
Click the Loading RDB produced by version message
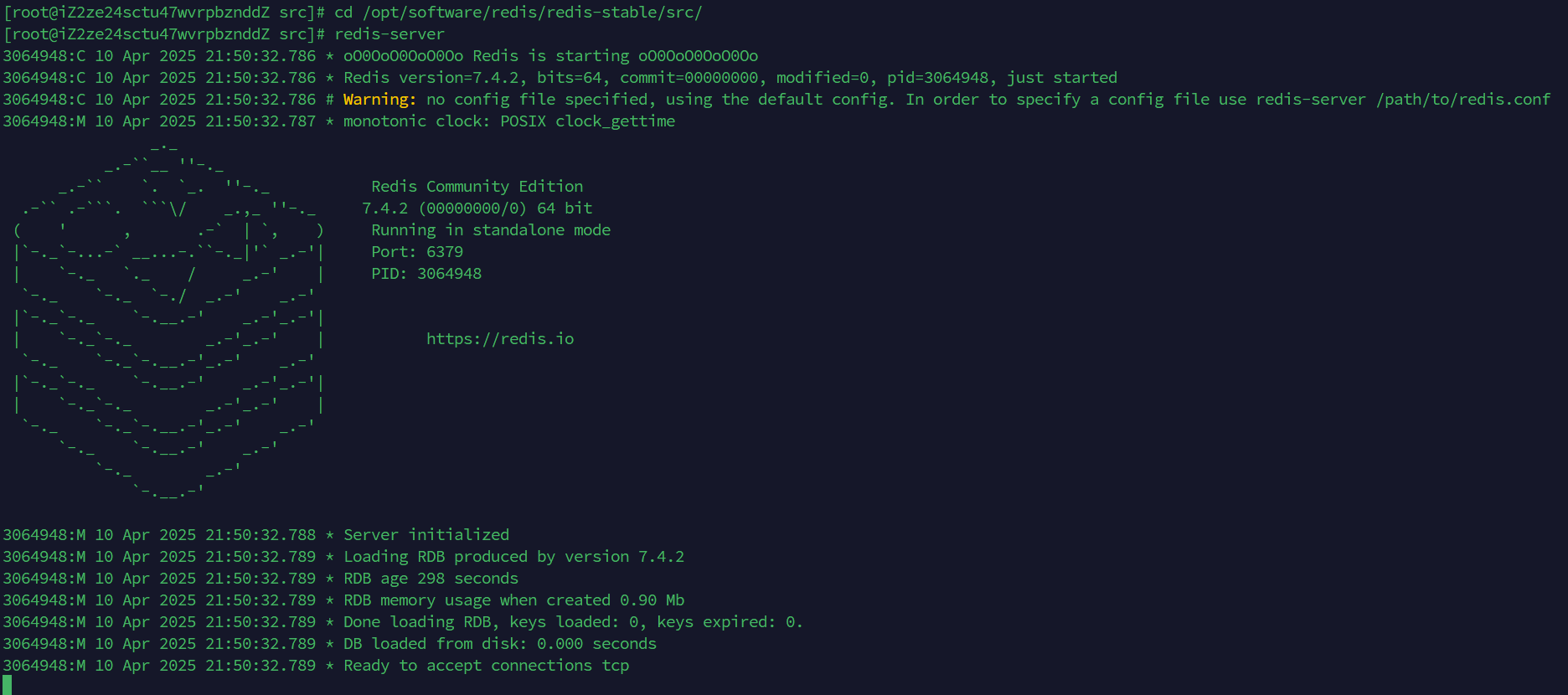click(x=513, y=557)
